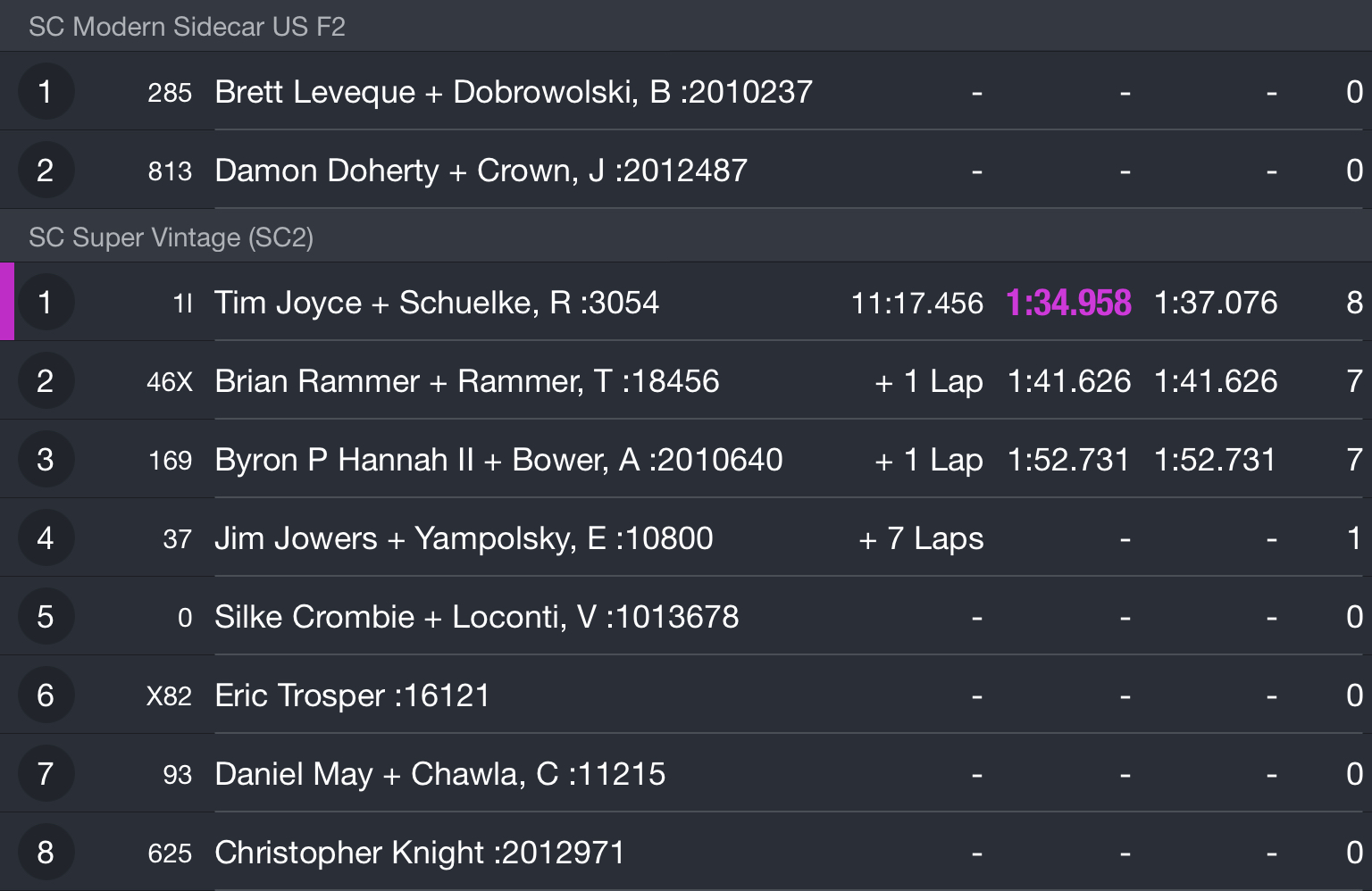
Task: Select Eric Trosper :16121 name
Action: click(353, 695)
